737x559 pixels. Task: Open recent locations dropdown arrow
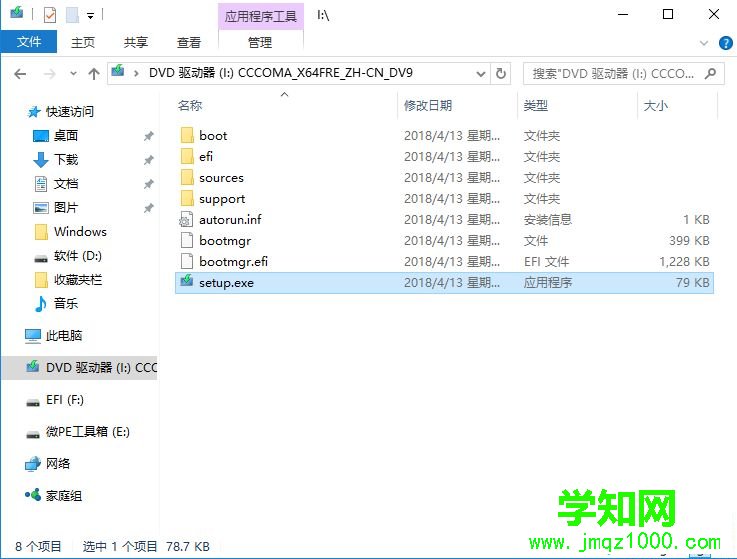coord(73,74)
